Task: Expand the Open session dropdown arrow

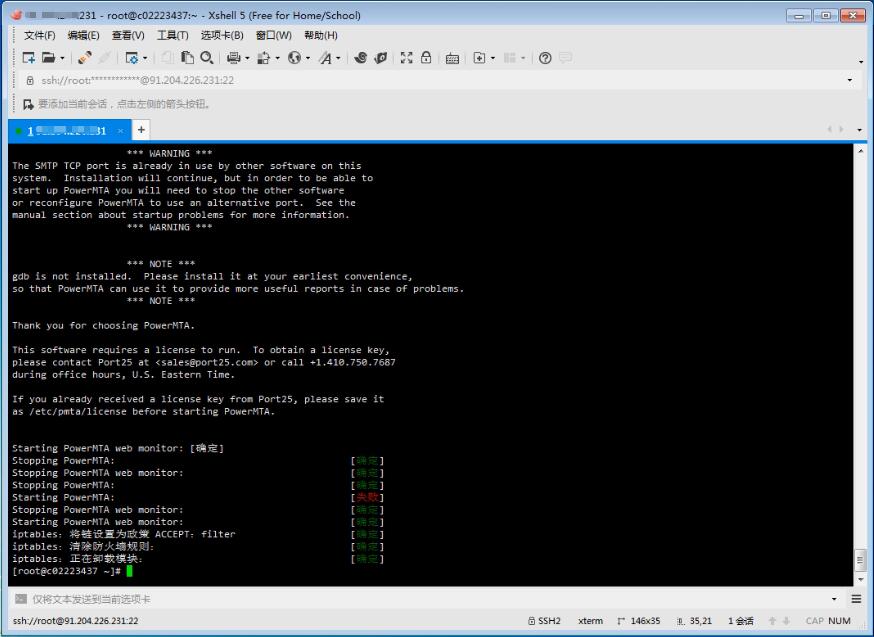Action: pos(62,58)
